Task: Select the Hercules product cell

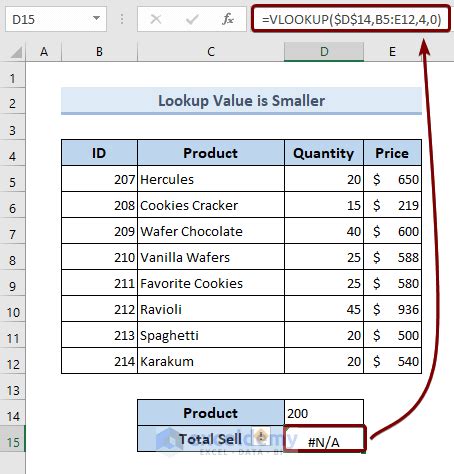Action: click(211, 179)
